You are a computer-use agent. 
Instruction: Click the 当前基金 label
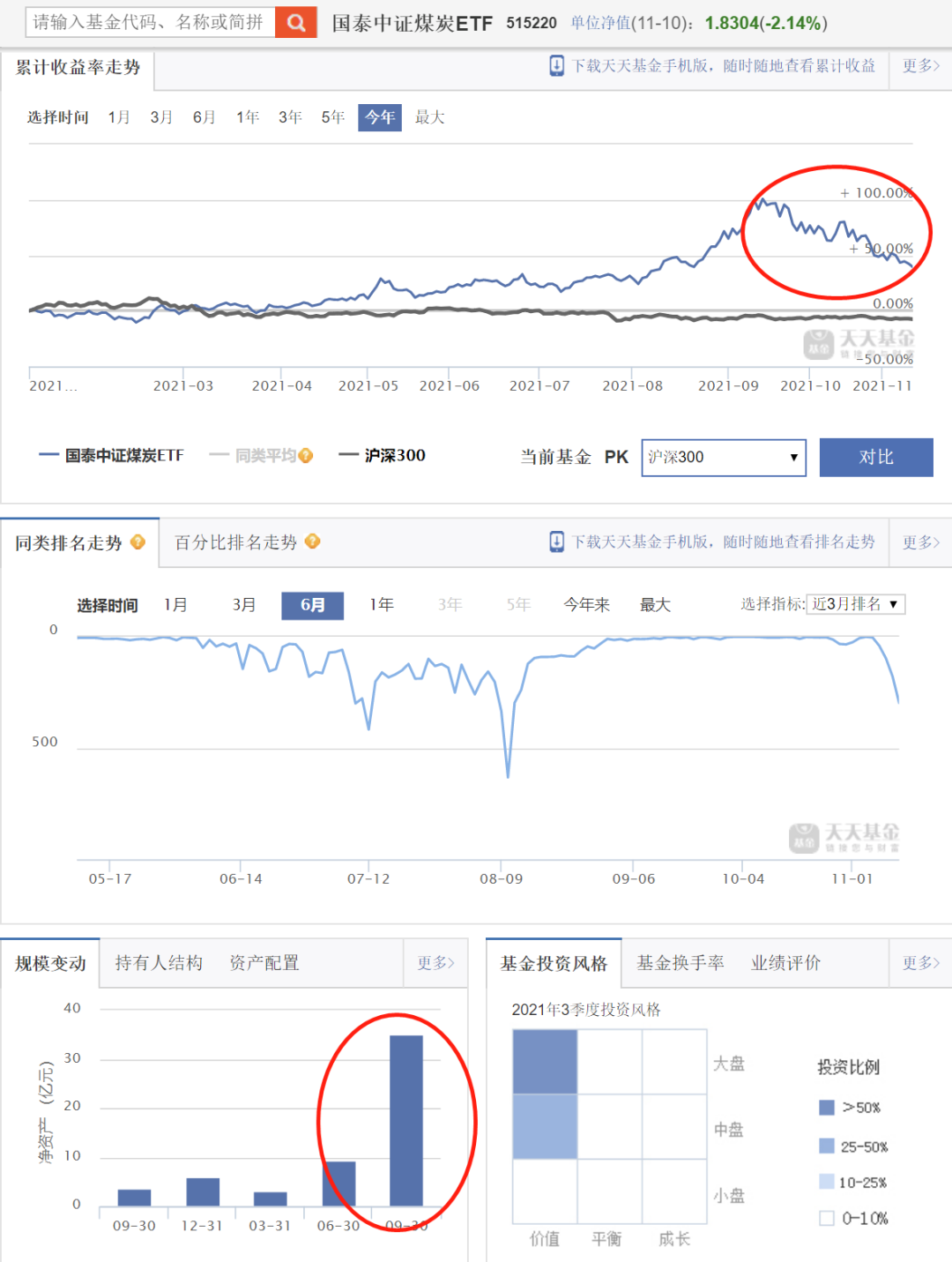[x=555, y=457]
